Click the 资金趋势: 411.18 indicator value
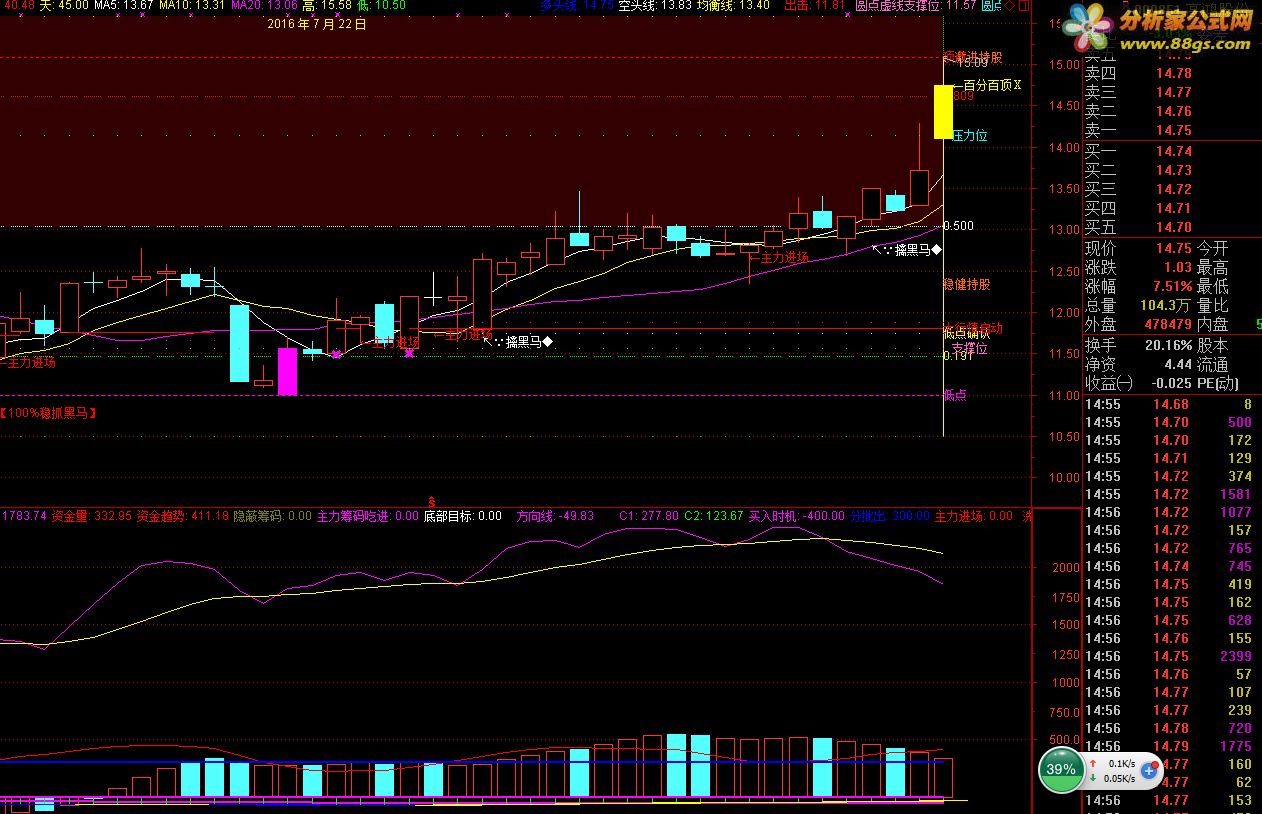This screenshot has height=814, width=1262. click(183, 517)
